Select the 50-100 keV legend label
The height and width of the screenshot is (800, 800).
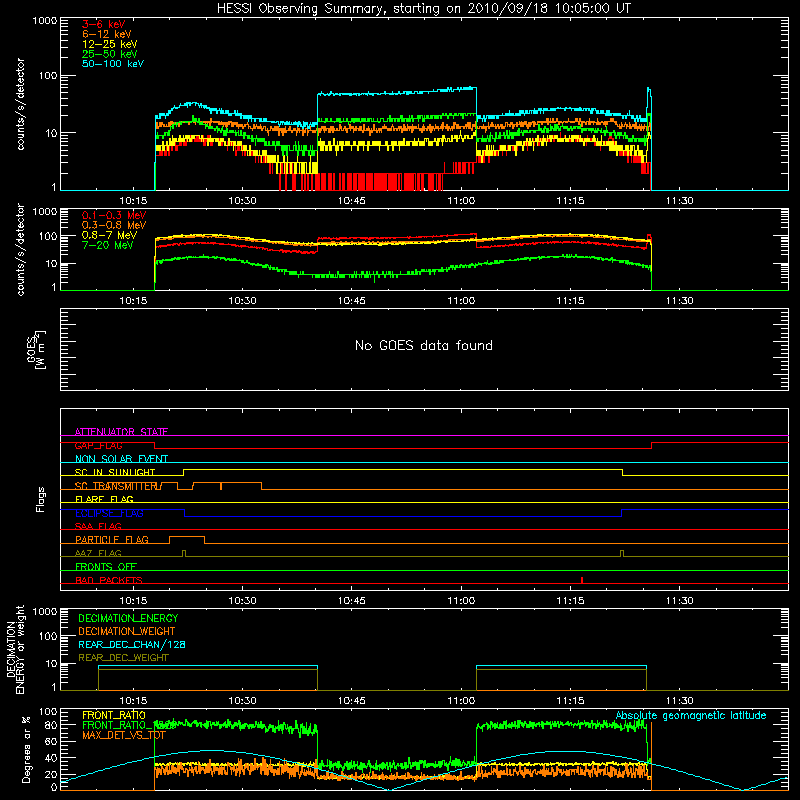(113, 64)
